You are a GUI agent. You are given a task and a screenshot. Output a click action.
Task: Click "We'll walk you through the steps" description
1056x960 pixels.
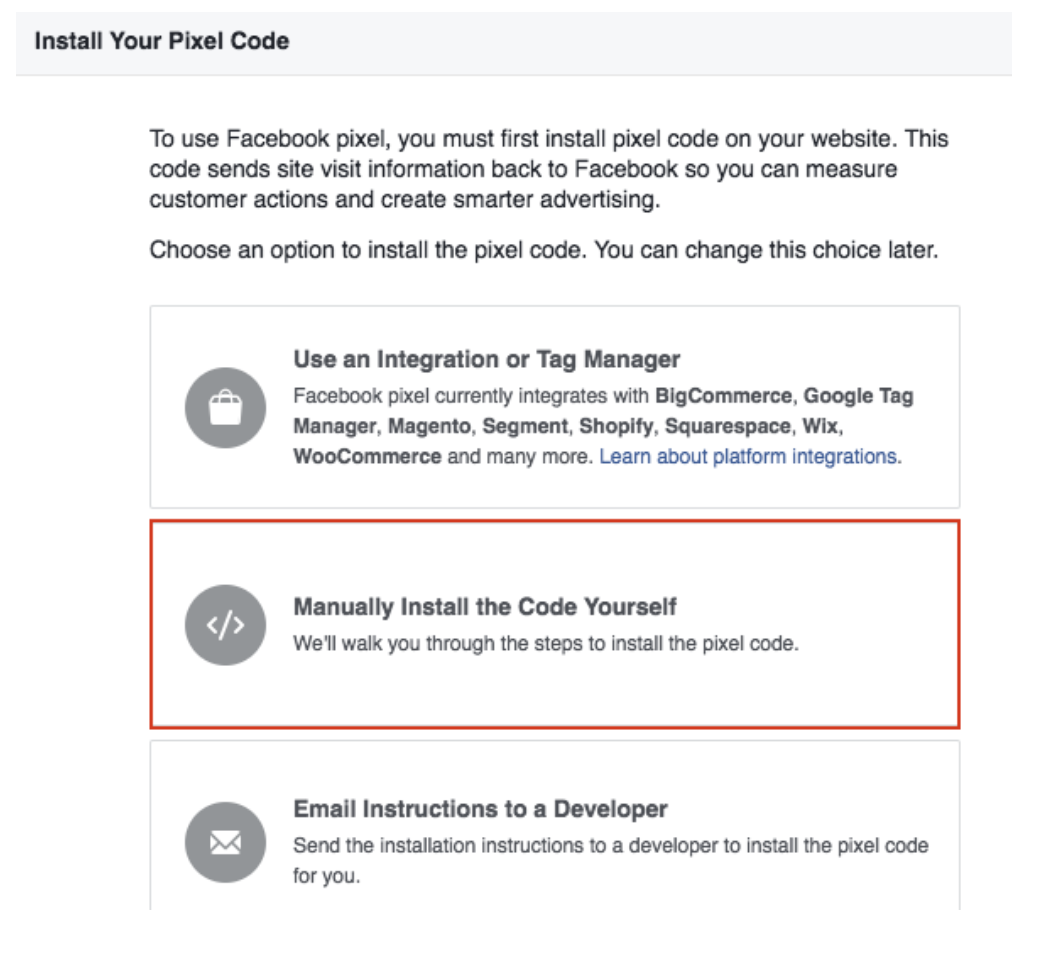click(x=546, y=644)
